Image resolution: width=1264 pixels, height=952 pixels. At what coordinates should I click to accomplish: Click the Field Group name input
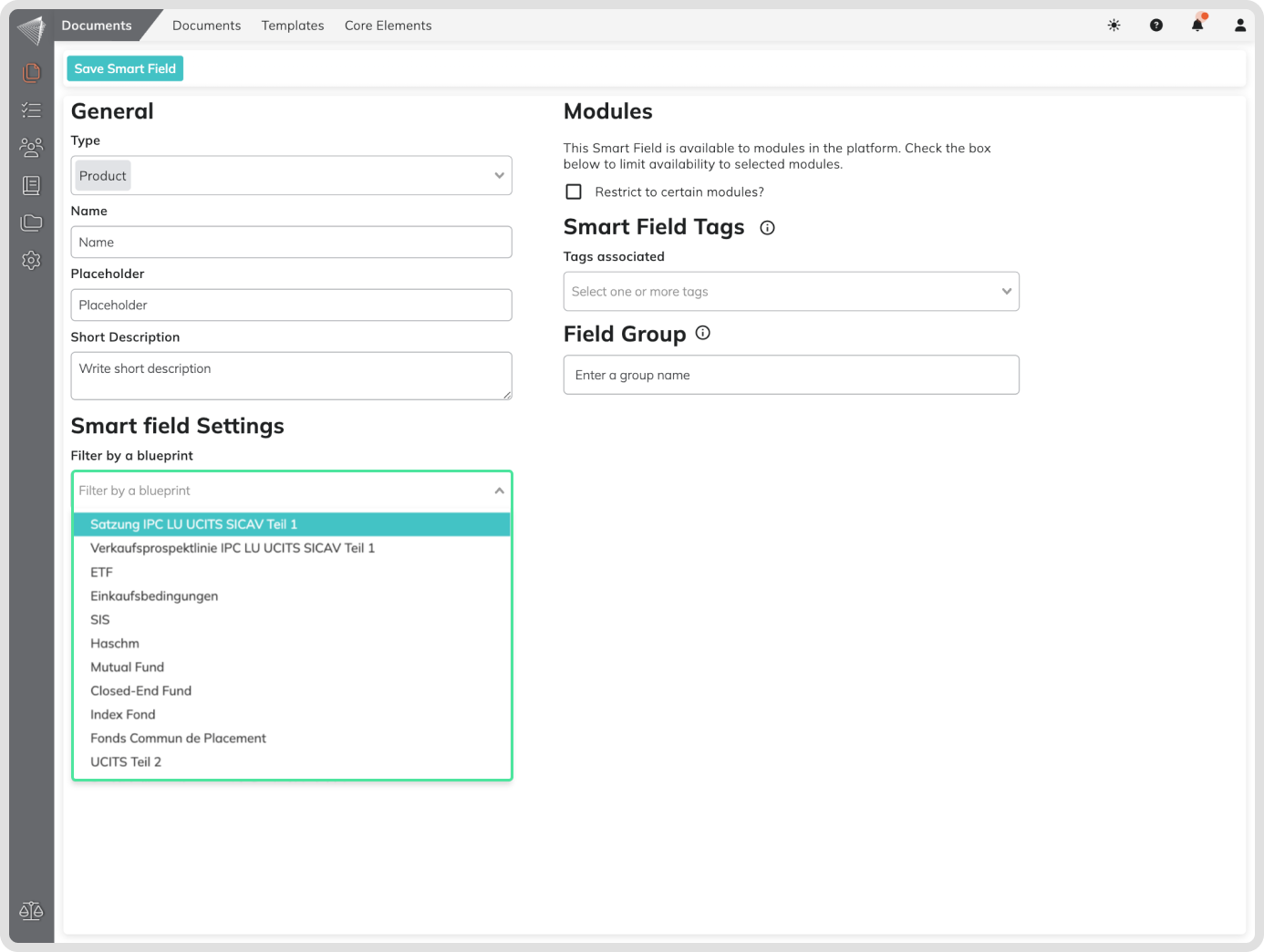791,375
